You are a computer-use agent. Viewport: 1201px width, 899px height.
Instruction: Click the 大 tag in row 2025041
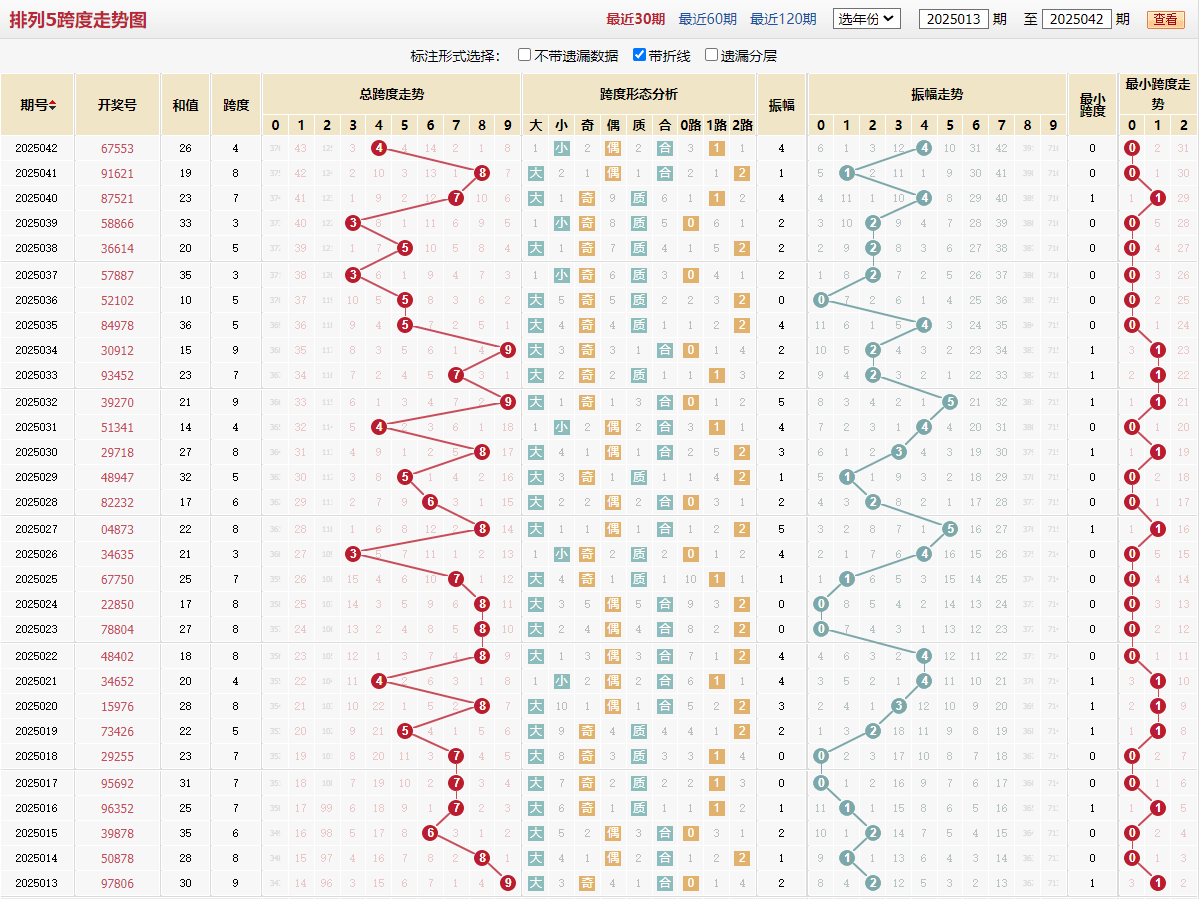click(x=536, y=173)
